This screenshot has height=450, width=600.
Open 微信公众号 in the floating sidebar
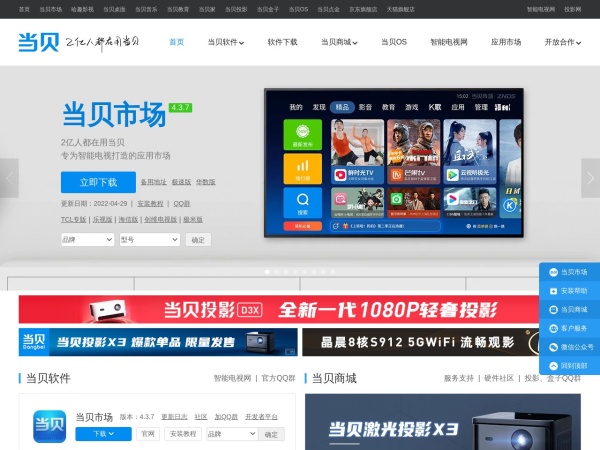point(569,347)
